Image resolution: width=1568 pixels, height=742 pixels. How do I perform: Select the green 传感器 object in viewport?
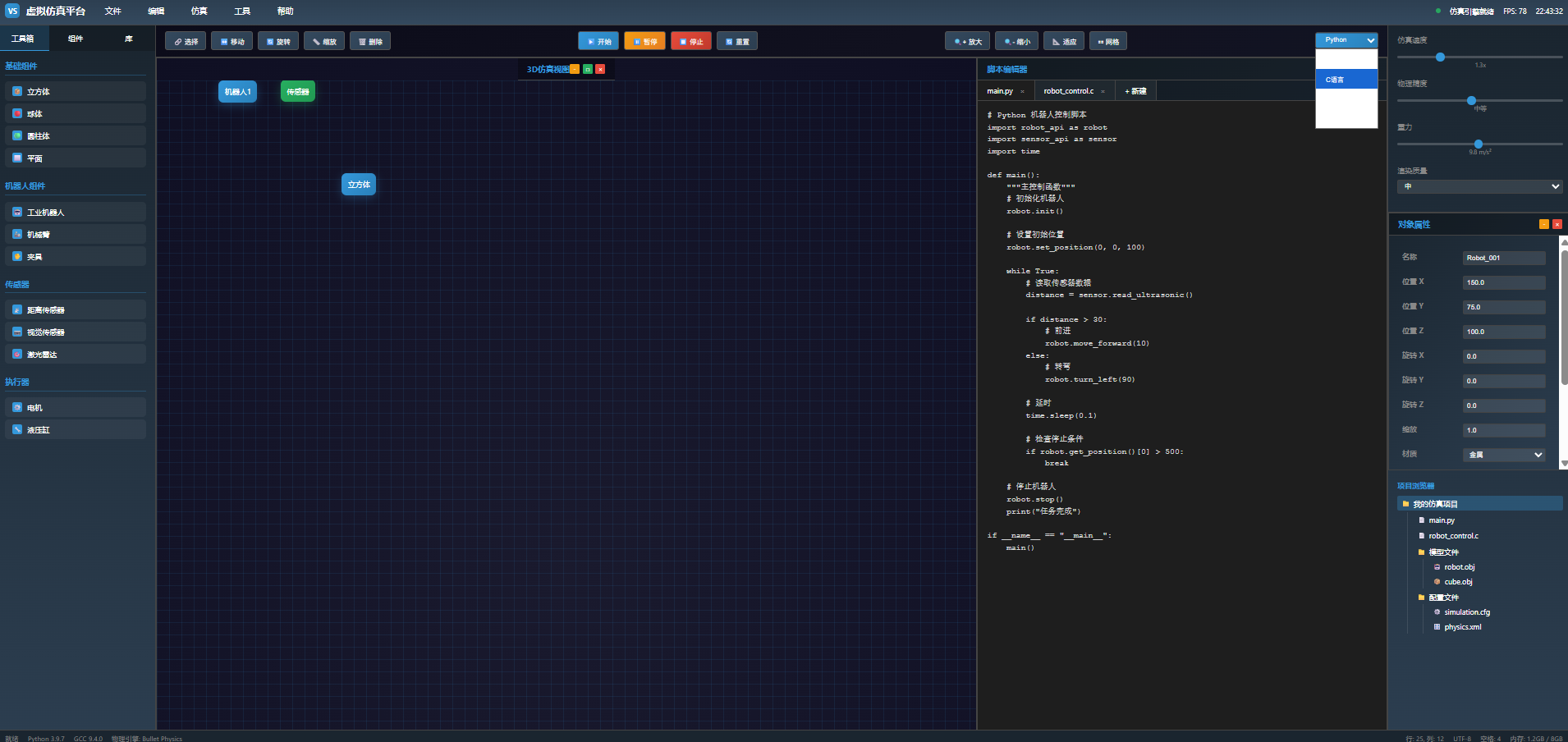pyautogui.click(x=297, y=92)
